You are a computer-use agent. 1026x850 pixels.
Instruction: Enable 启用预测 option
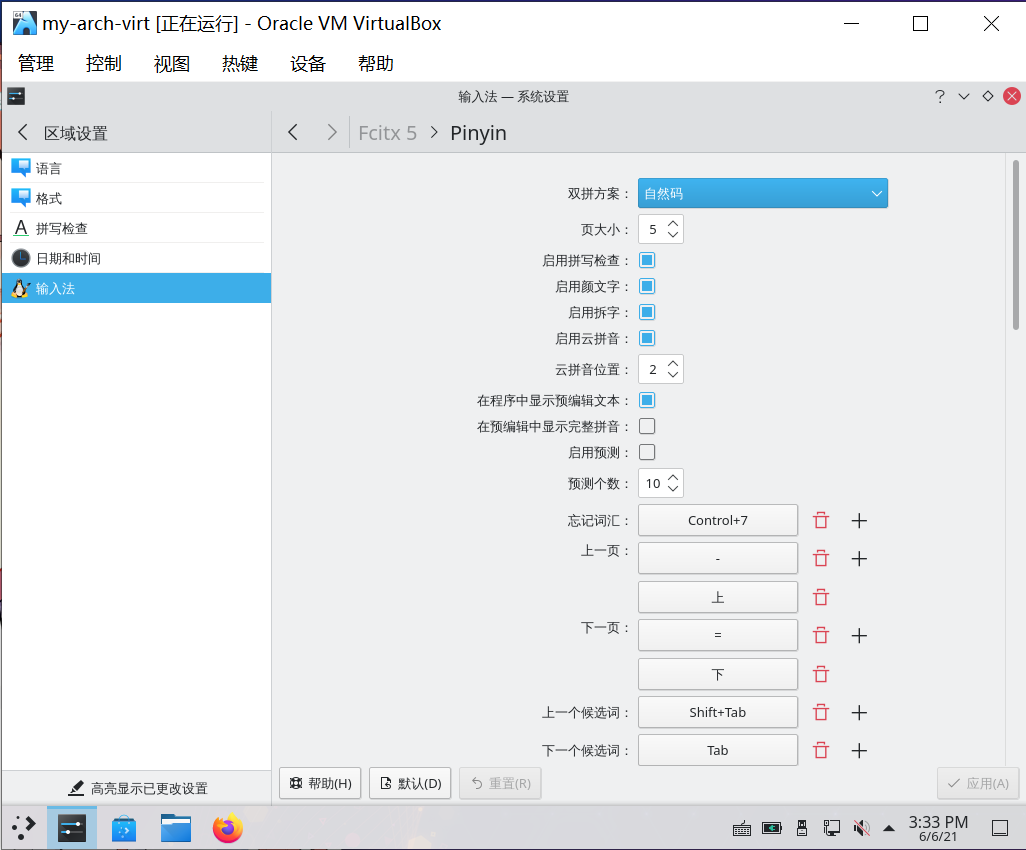point(646,451)
